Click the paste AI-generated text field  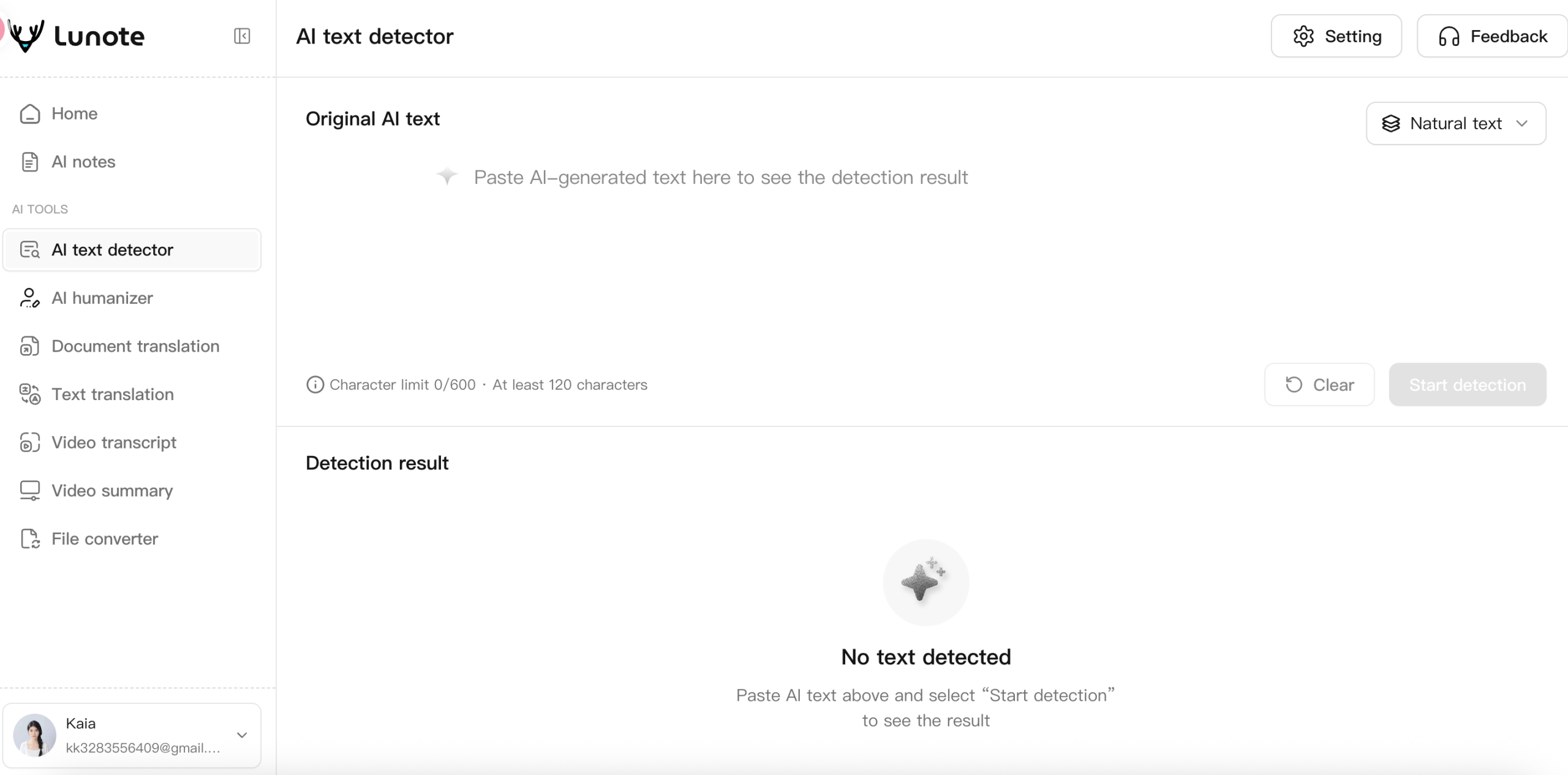coord(925,251)
